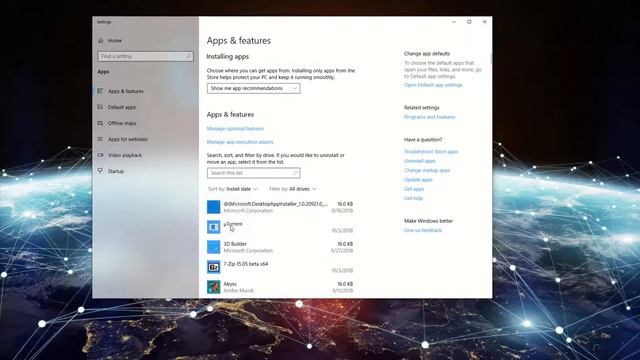The image size is (640, 360).
Task: Click the Microsoft.DesktopAppInstaller app icon
Action: pyautogui.click(x=213, y=207)
